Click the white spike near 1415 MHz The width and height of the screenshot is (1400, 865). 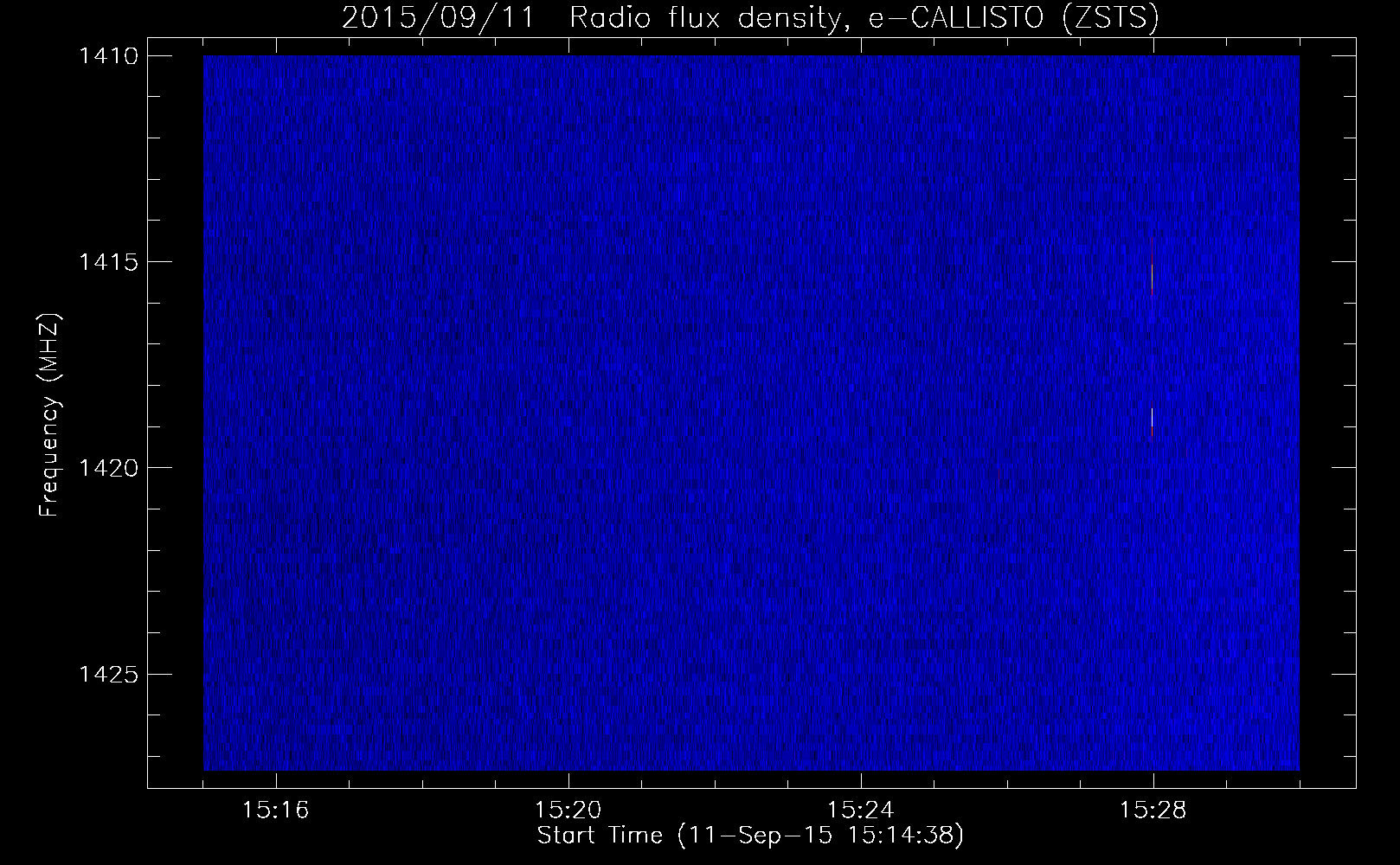coord(1152,278)
